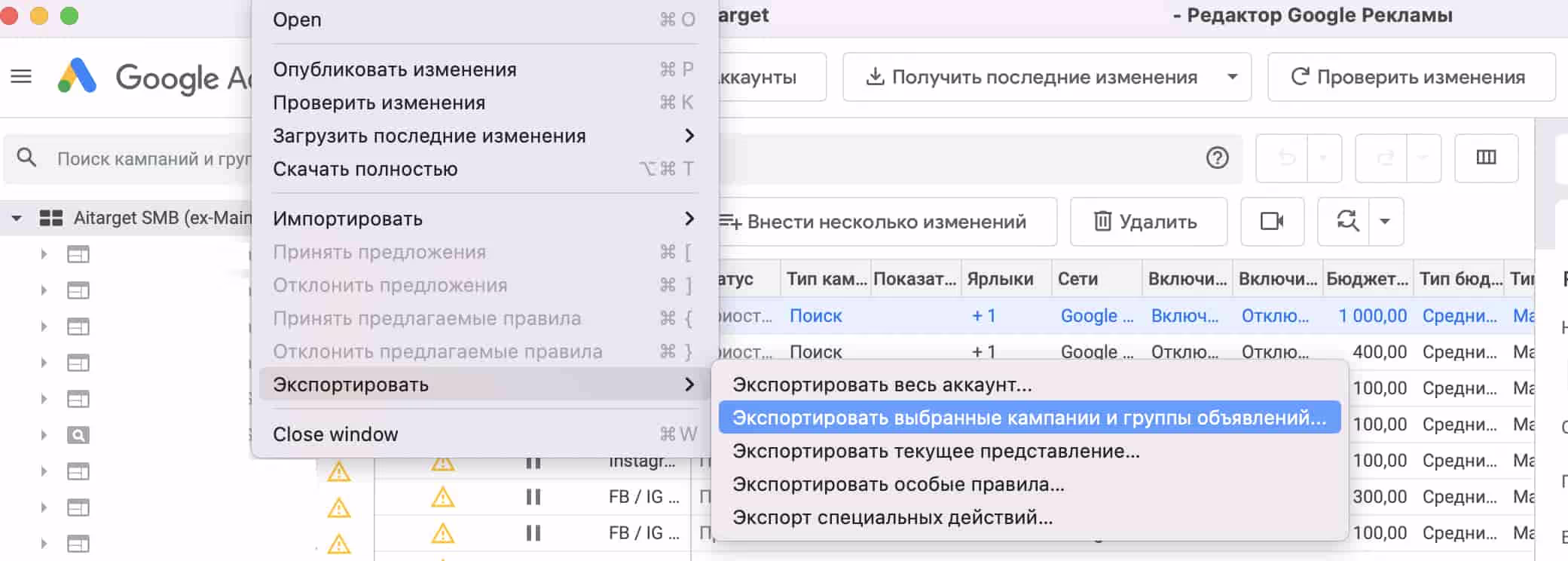Viewport: 1568px width, 561px height.
Task: Open the Экспортировать submenu
Action: (x=484, y=385)
